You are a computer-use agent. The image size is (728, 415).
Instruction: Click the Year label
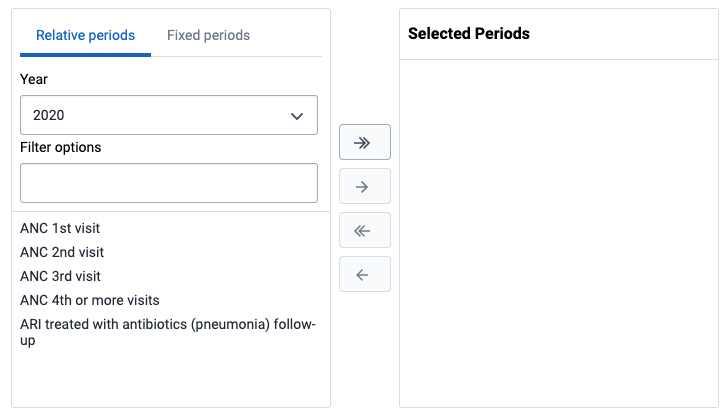[x=34, y=79]
